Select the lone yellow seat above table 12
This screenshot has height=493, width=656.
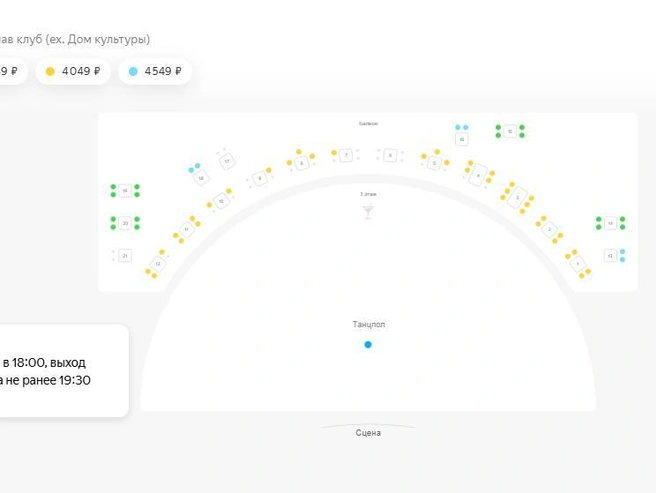pyautogui.click(x=162, y=252)
